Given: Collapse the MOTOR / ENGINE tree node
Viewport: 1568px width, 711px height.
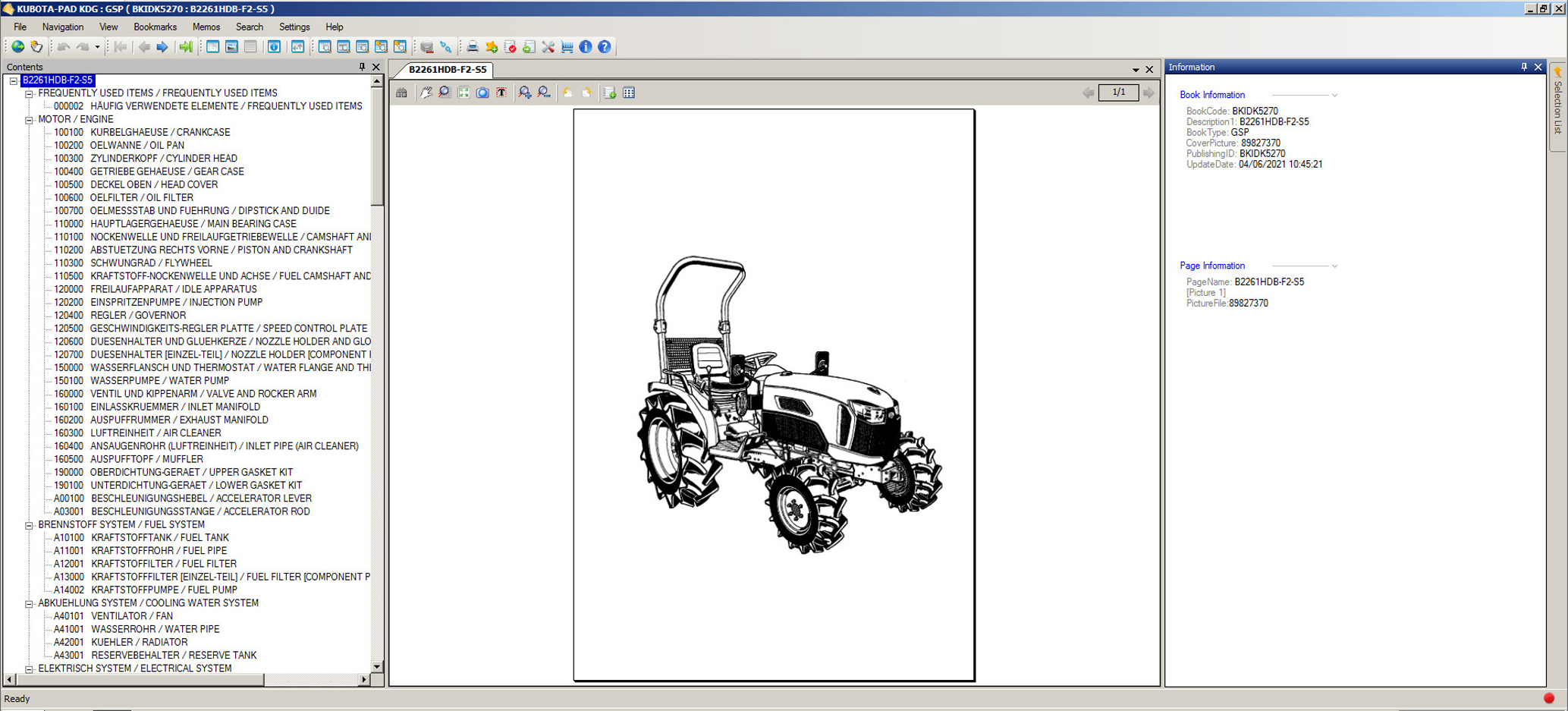Looking at the screenshot, I should pyautogui.click(x=29, y=120).
